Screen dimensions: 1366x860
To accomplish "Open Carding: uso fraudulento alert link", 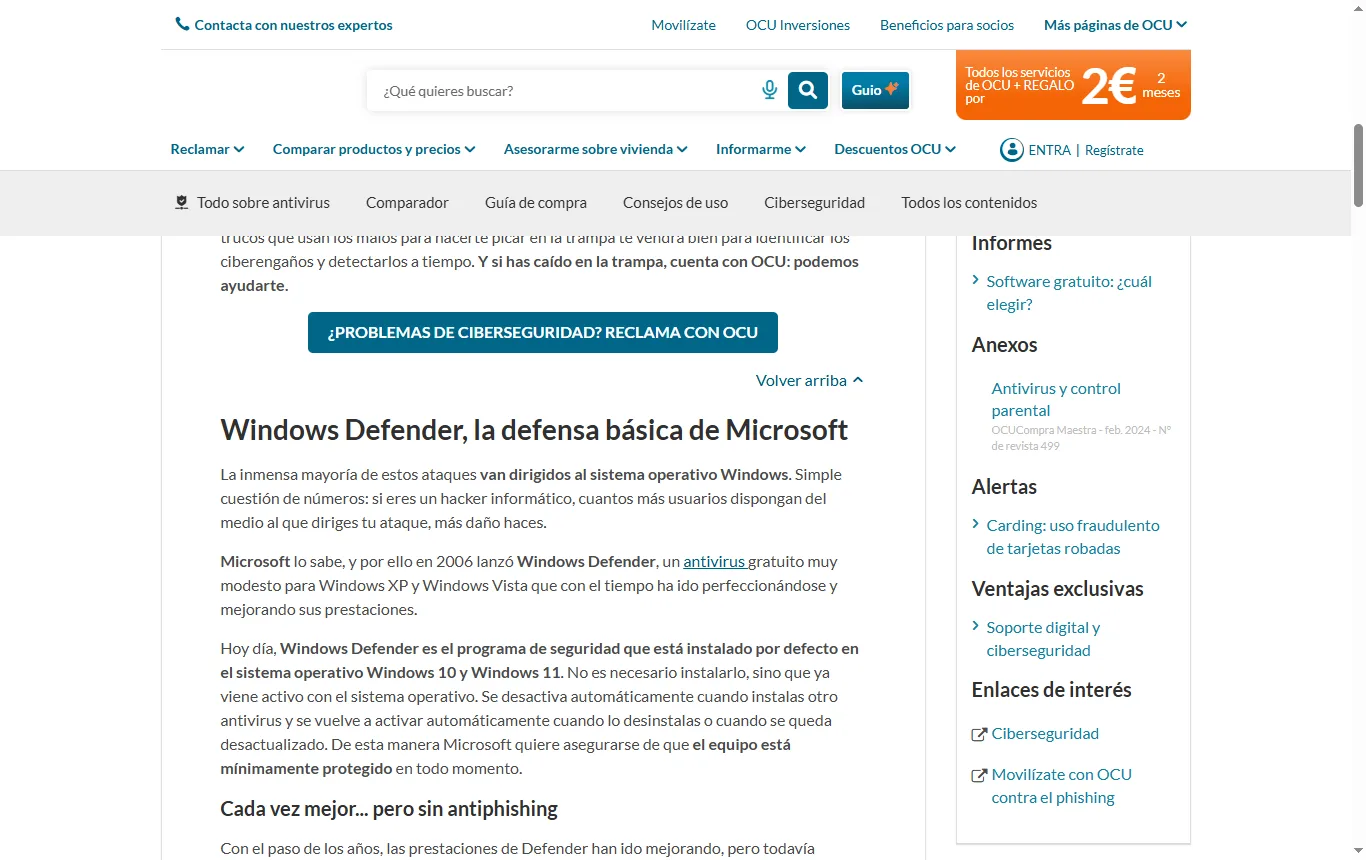I will click(x=1073, y=537).
